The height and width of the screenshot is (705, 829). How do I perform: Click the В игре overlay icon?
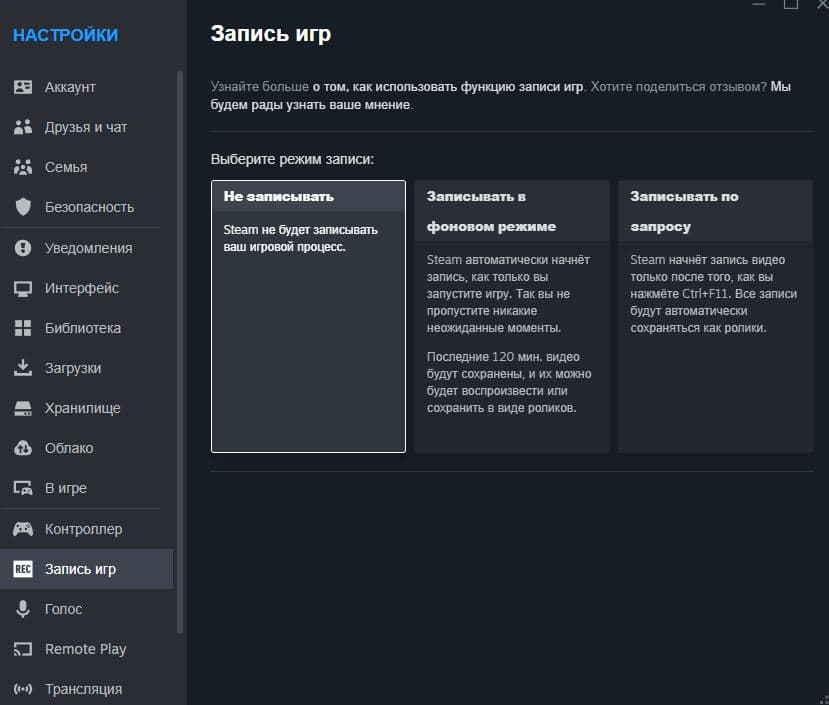click(23, 488)
